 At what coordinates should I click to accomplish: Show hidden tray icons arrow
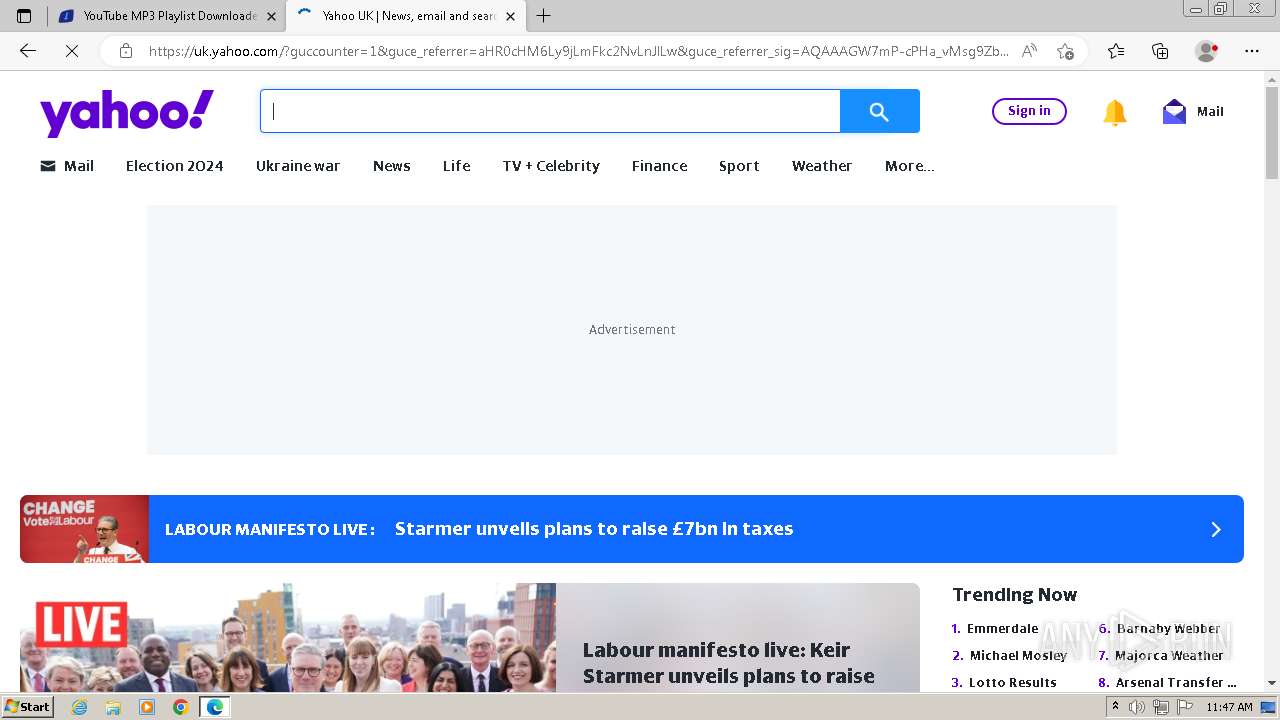pyautogui.click(x=1115, y=707)
